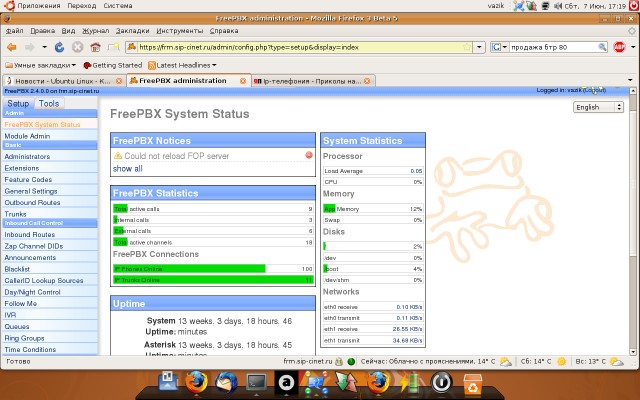Launch Thunderbird mail from the dock
640x400 pixels.
[x=226, y=383]
